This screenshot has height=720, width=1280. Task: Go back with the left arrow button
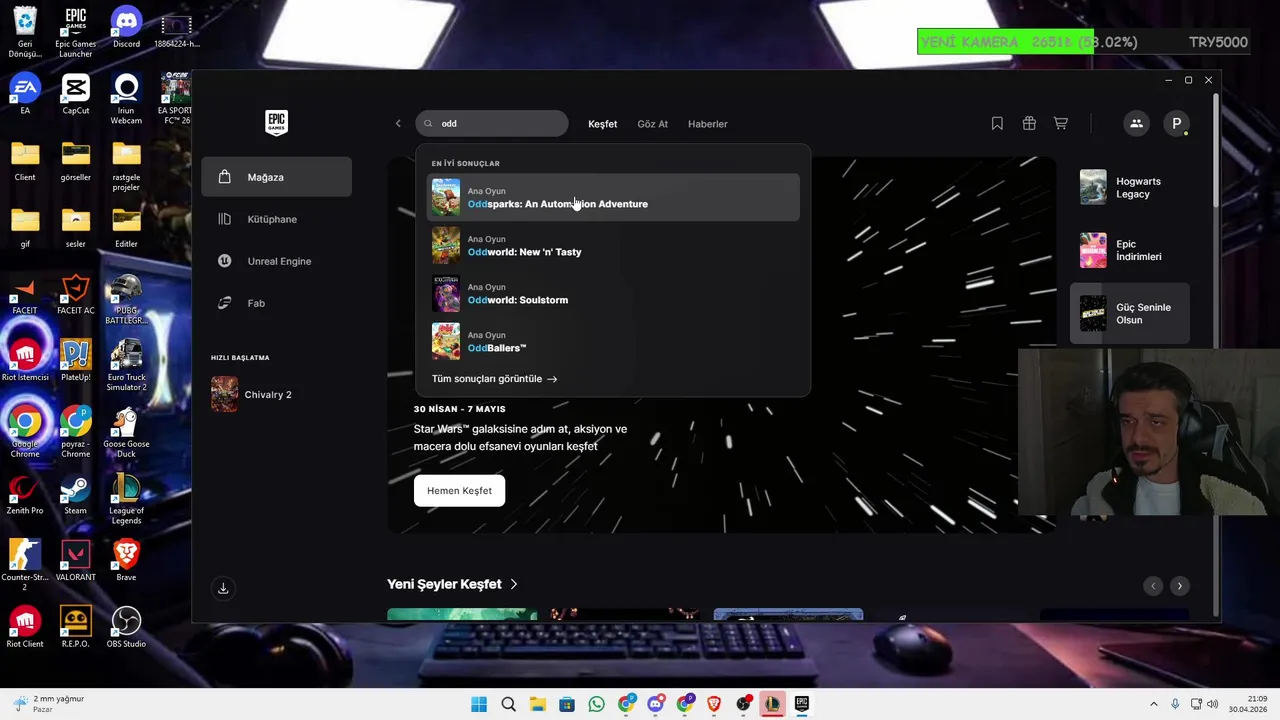click(398, 124)
